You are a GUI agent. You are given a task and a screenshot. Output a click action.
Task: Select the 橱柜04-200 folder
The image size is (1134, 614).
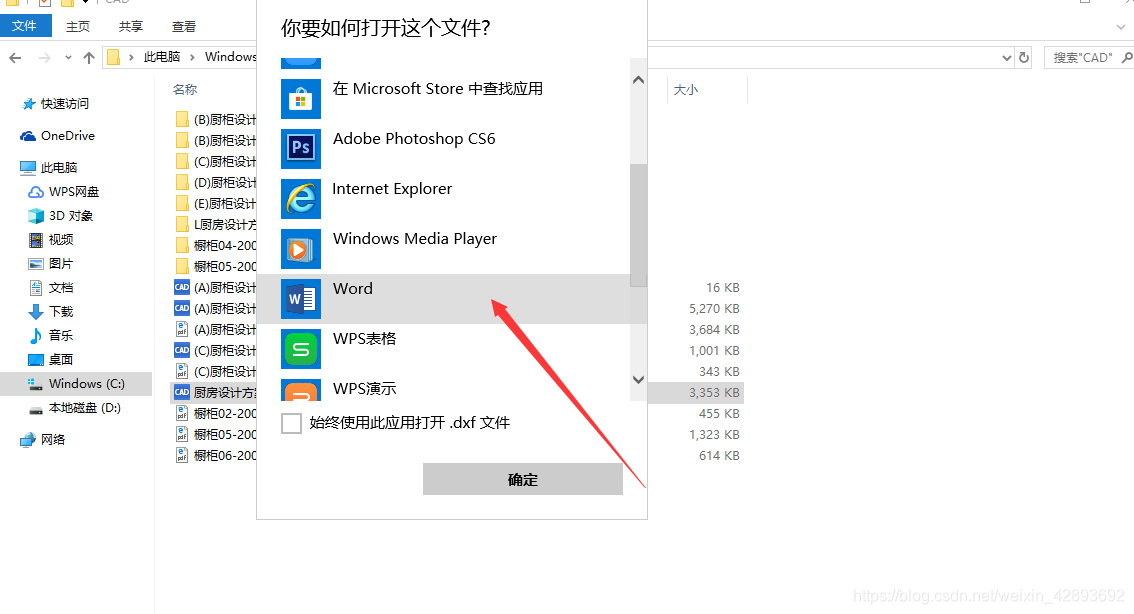(216, 245)
